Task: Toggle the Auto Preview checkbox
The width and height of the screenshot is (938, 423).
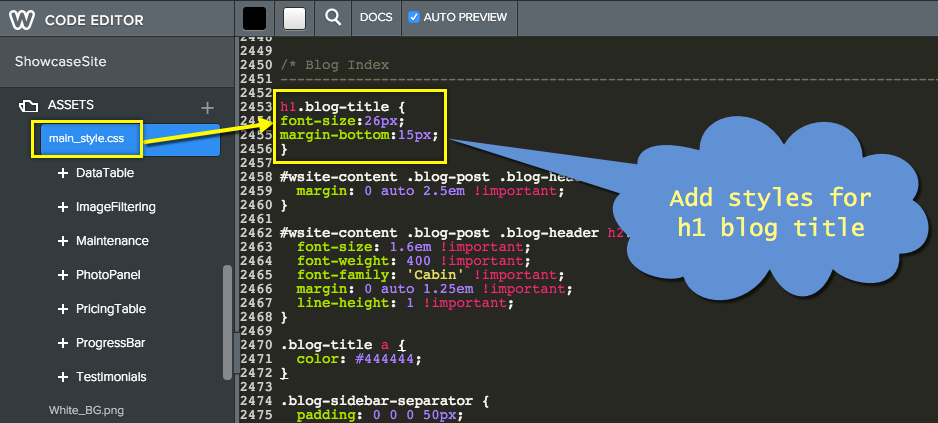Action: coord(414,17)
